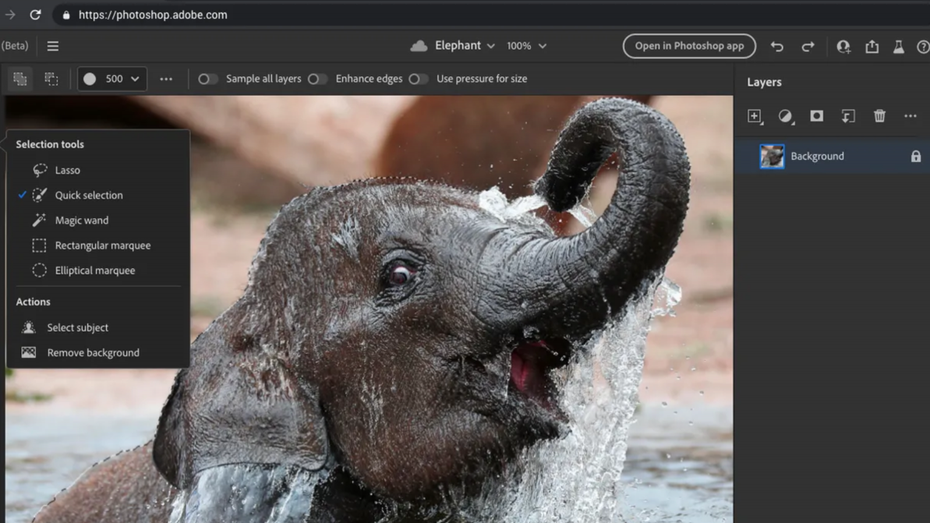Image resolution: width=930 pixels, height=523 pixels.
Task: Toggle Sample all layers switch
Action: point(207,79)
